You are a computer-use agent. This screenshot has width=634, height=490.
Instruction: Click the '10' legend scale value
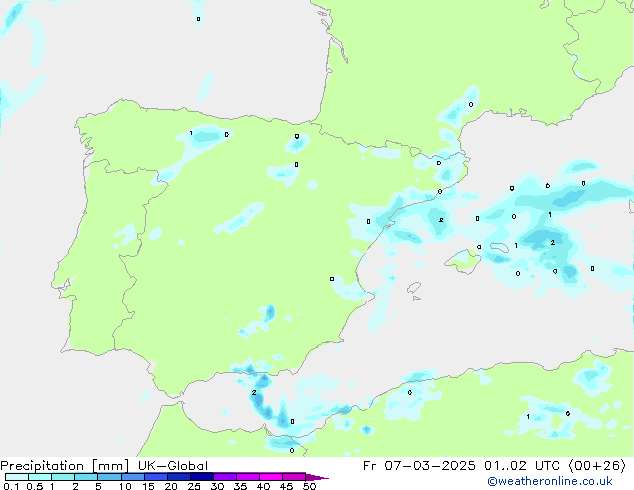pyautogui.click(x=125, y=486)
